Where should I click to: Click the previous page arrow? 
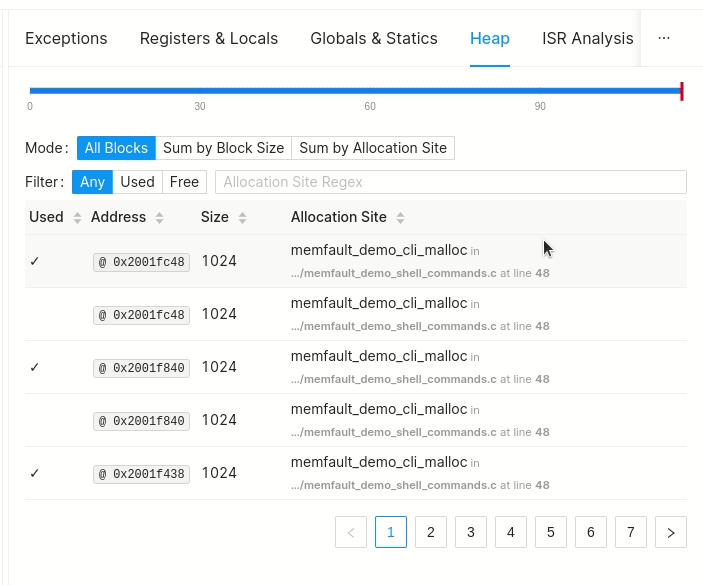click(x=351, y=533)
